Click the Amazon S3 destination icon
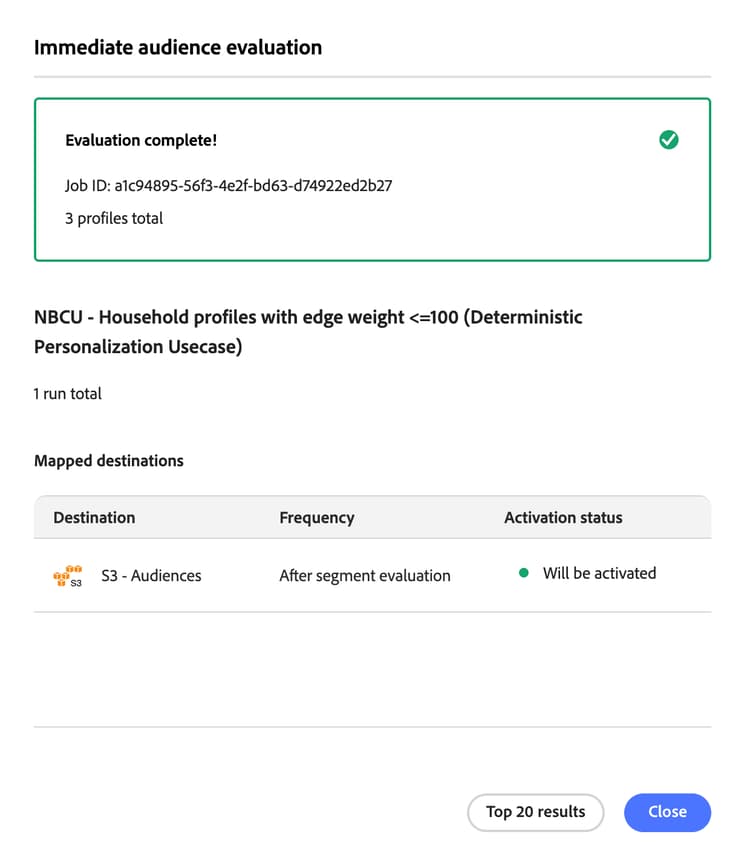 pos(68,575)
